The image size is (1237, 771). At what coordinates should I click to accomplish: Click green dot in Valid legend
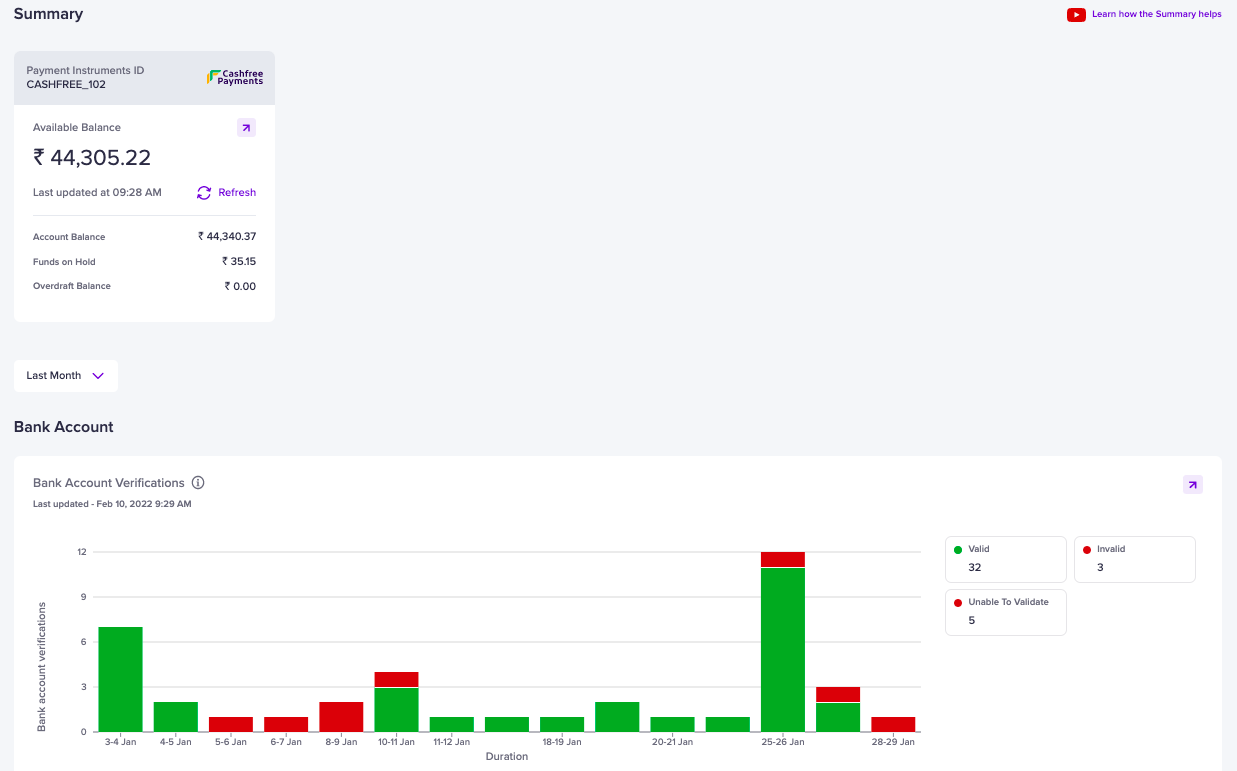(958, 550)
